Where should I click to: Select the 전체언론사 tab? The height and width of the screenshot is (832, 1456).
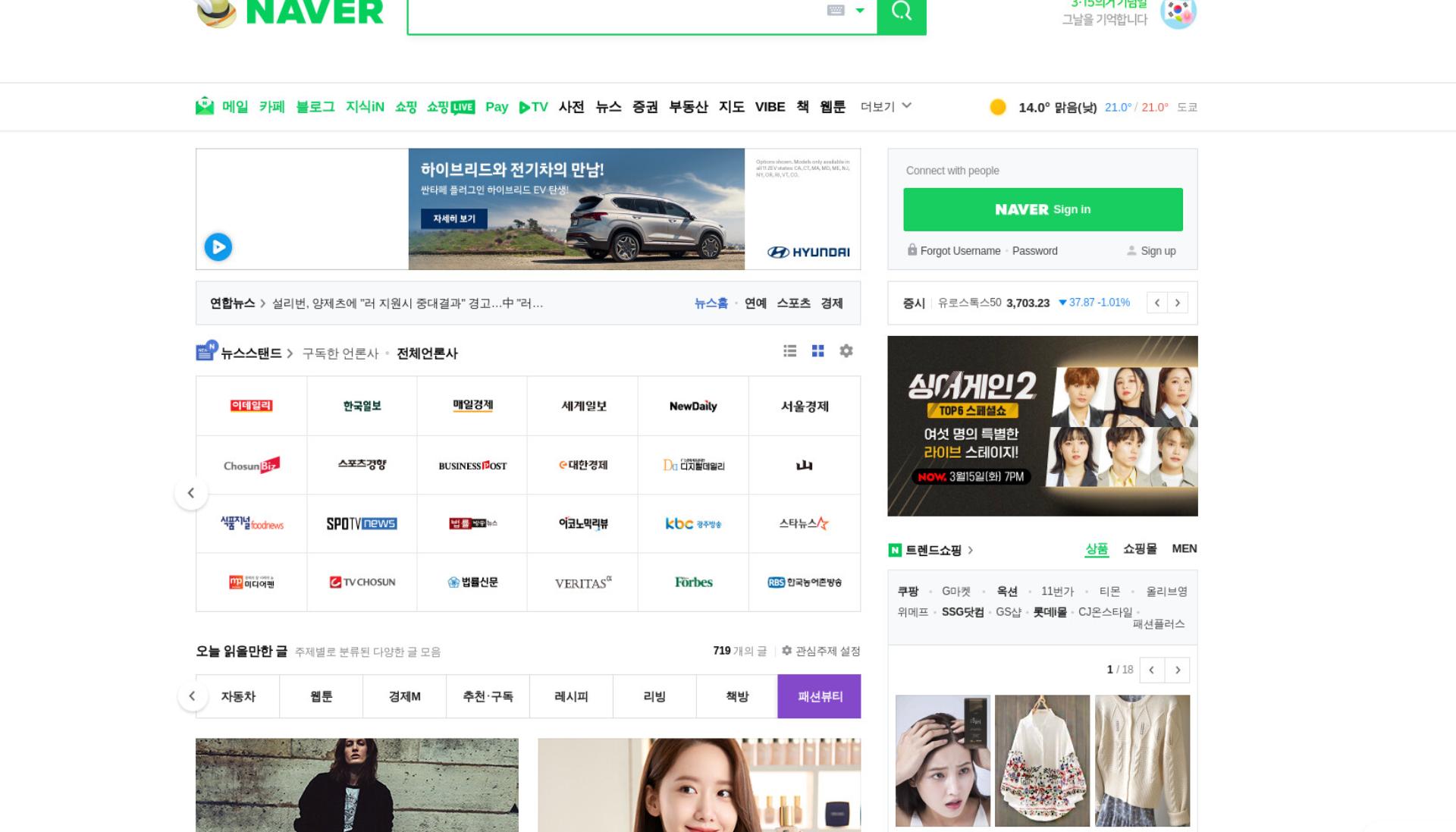(427, 353)
